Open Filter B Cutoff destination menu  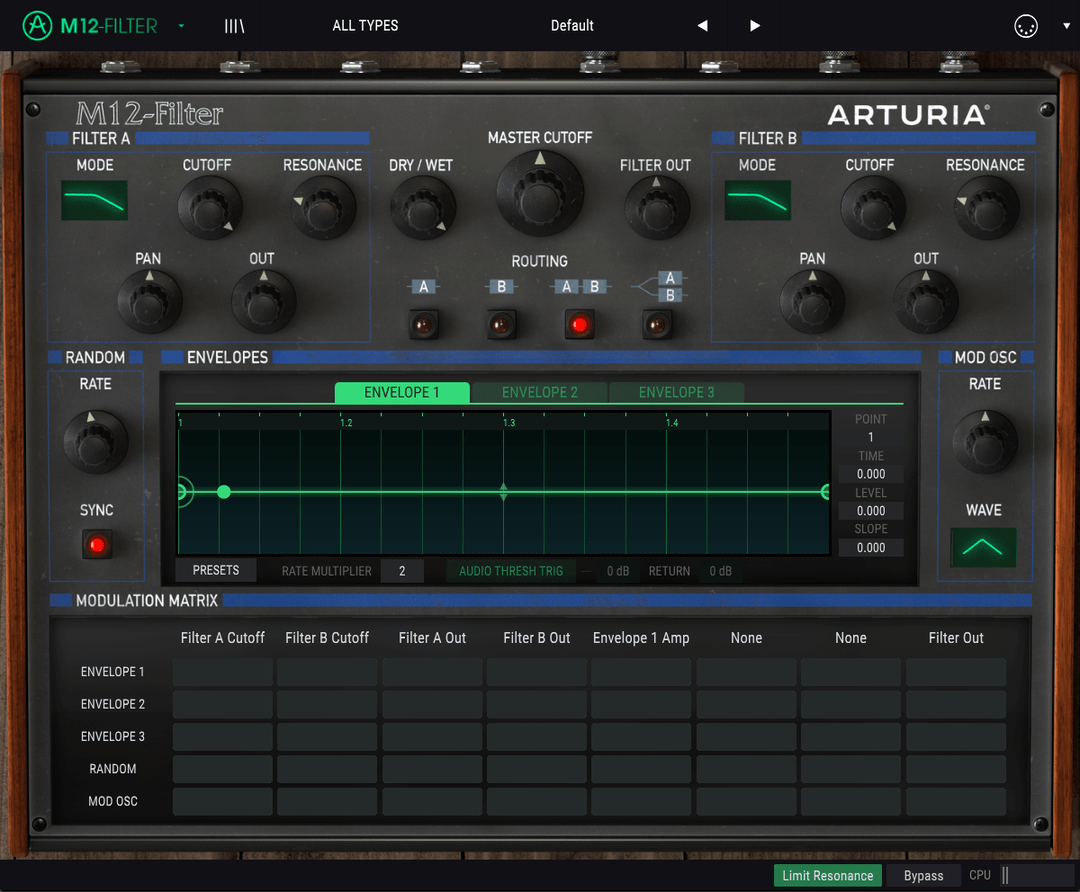click(x=327, y=638)
